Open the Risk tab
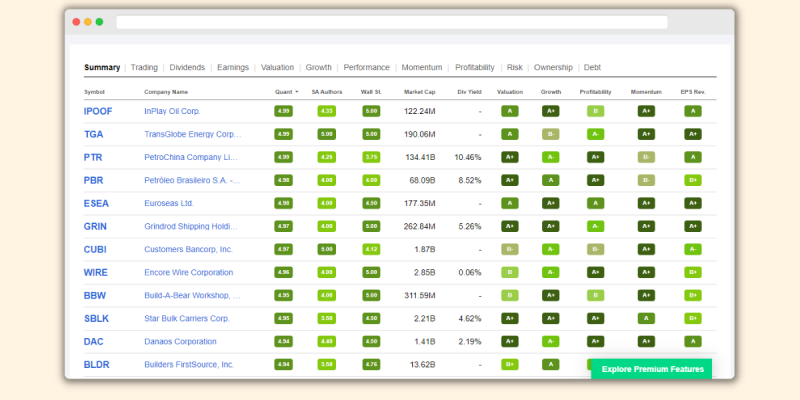The image size is (800, 400). (514, 67)
